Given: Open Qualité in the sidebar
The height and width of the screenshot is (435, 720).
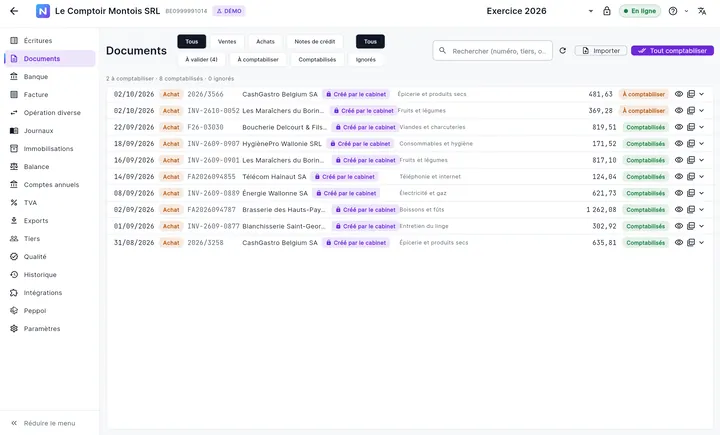Looking at the screenshot, I should [x=50, y=257].
